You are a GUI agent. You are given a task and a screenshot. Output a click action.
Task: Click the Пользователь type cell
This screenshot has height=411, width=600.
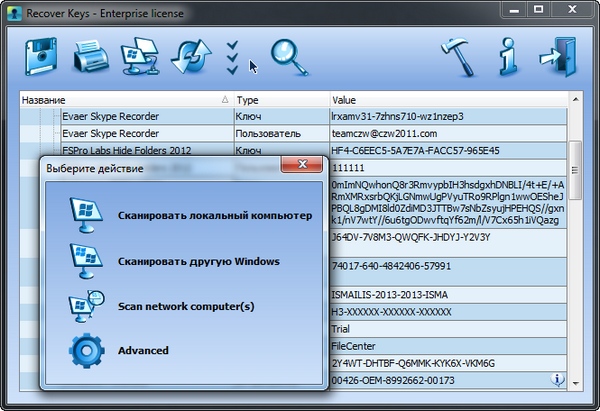[282, 134]
